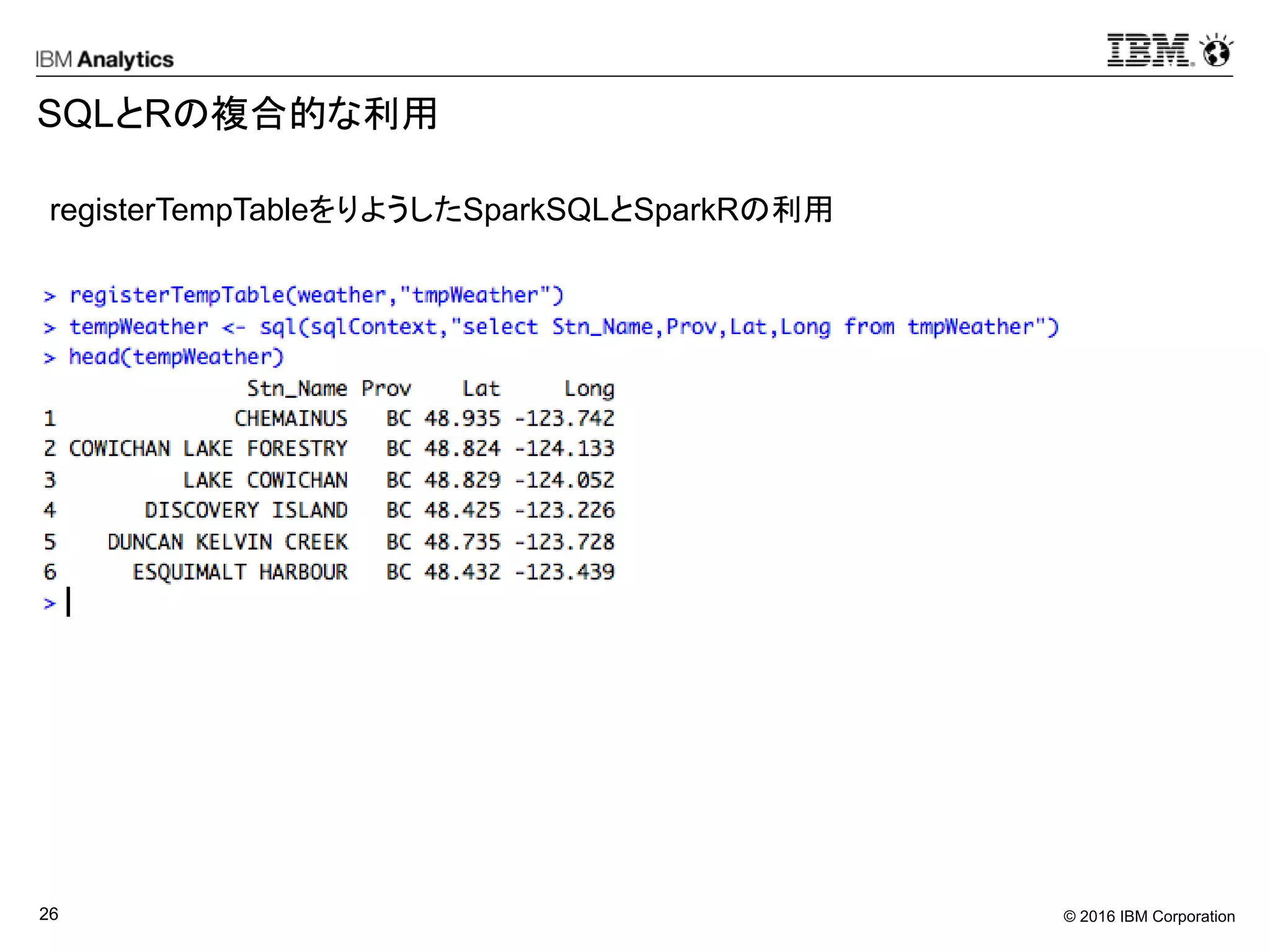This screenshot has height=952, width=1270.
Task: Click longitude value -123.728
Action: click(x=565, y=542)
